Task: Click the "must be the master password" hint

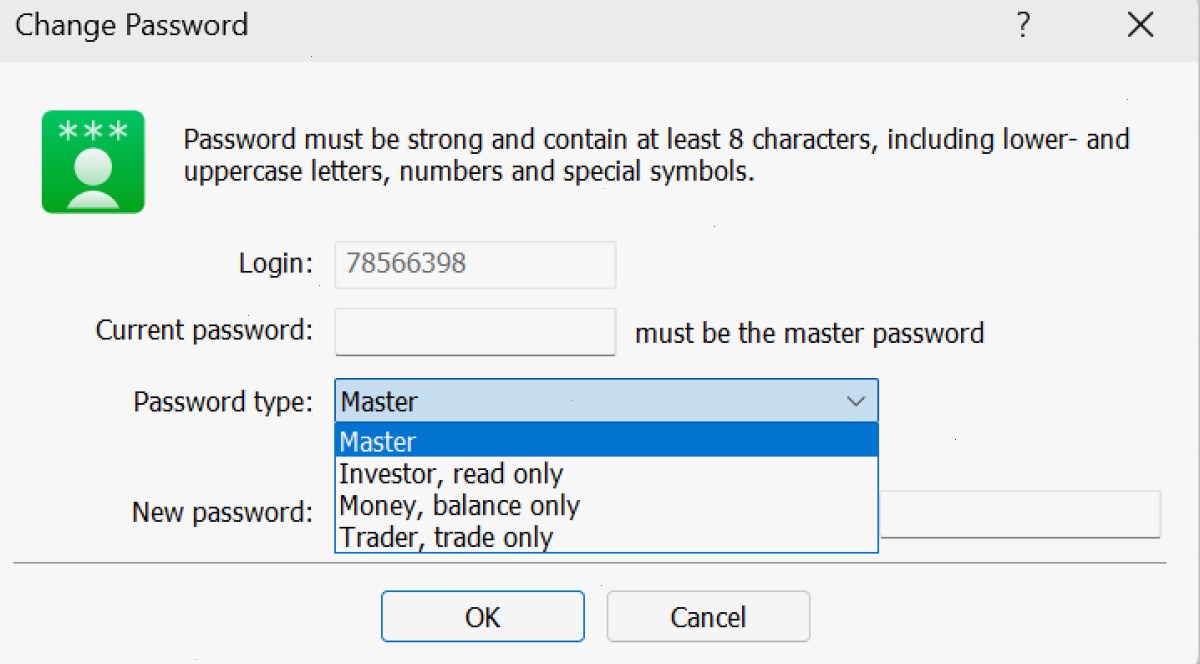Action: click(x=810, y=333)
